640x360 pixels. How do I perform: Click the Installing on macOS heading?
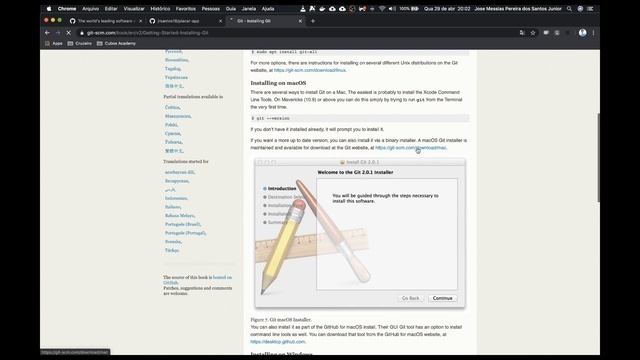278,83
